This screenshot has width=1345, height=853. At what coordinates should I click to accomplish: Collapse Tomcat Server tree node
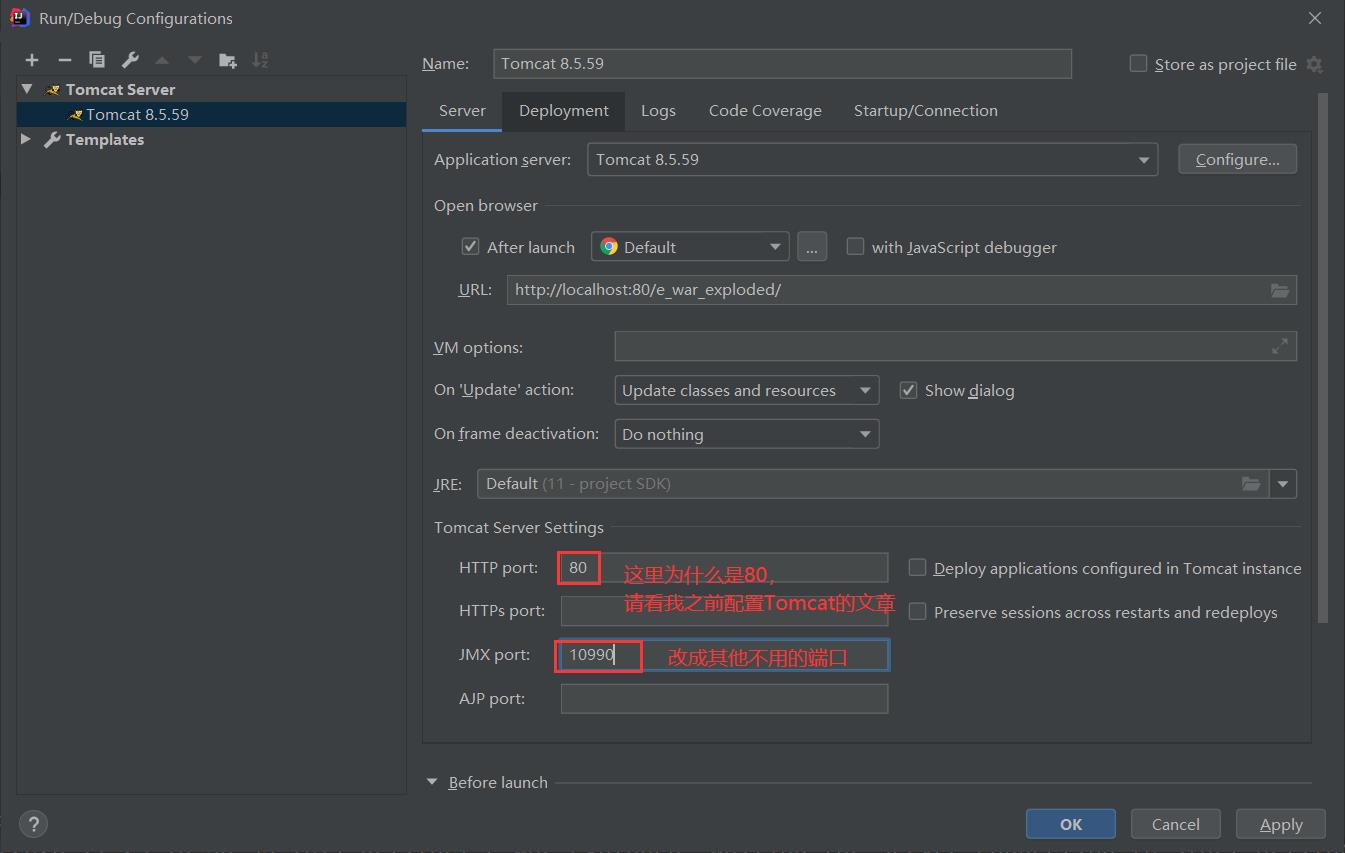click(x=27, y=89)
